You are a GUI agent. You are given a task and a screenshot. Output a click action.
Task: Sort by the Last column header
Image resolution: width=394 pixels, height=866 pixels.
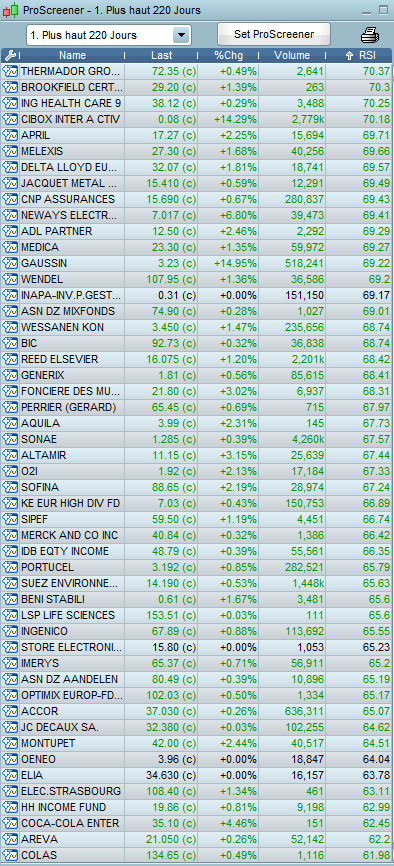[161, 55]
